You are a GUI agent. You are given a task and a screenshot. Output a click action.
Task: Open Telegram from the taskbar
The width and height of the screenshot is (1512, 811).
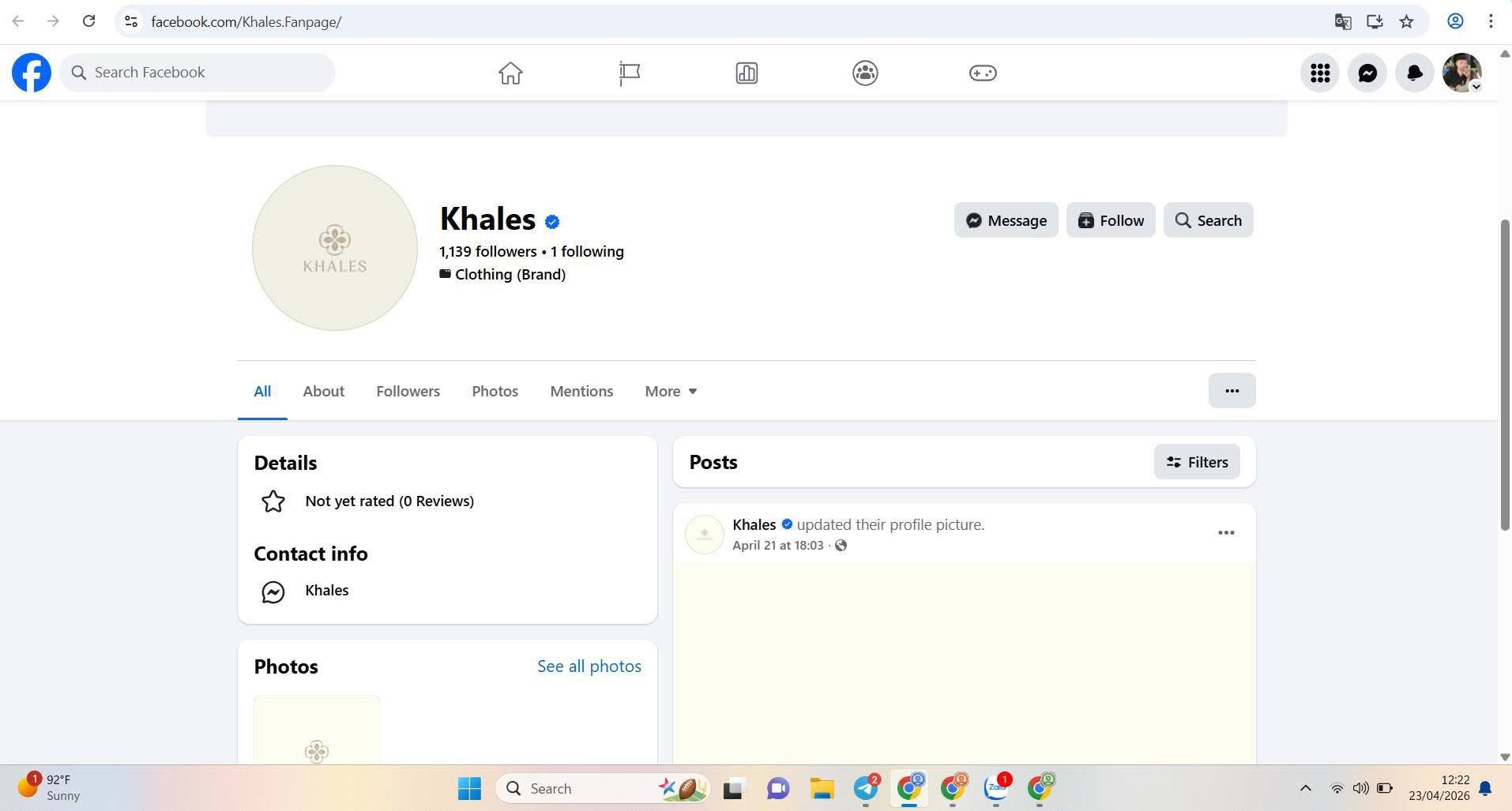pos(867,788)
